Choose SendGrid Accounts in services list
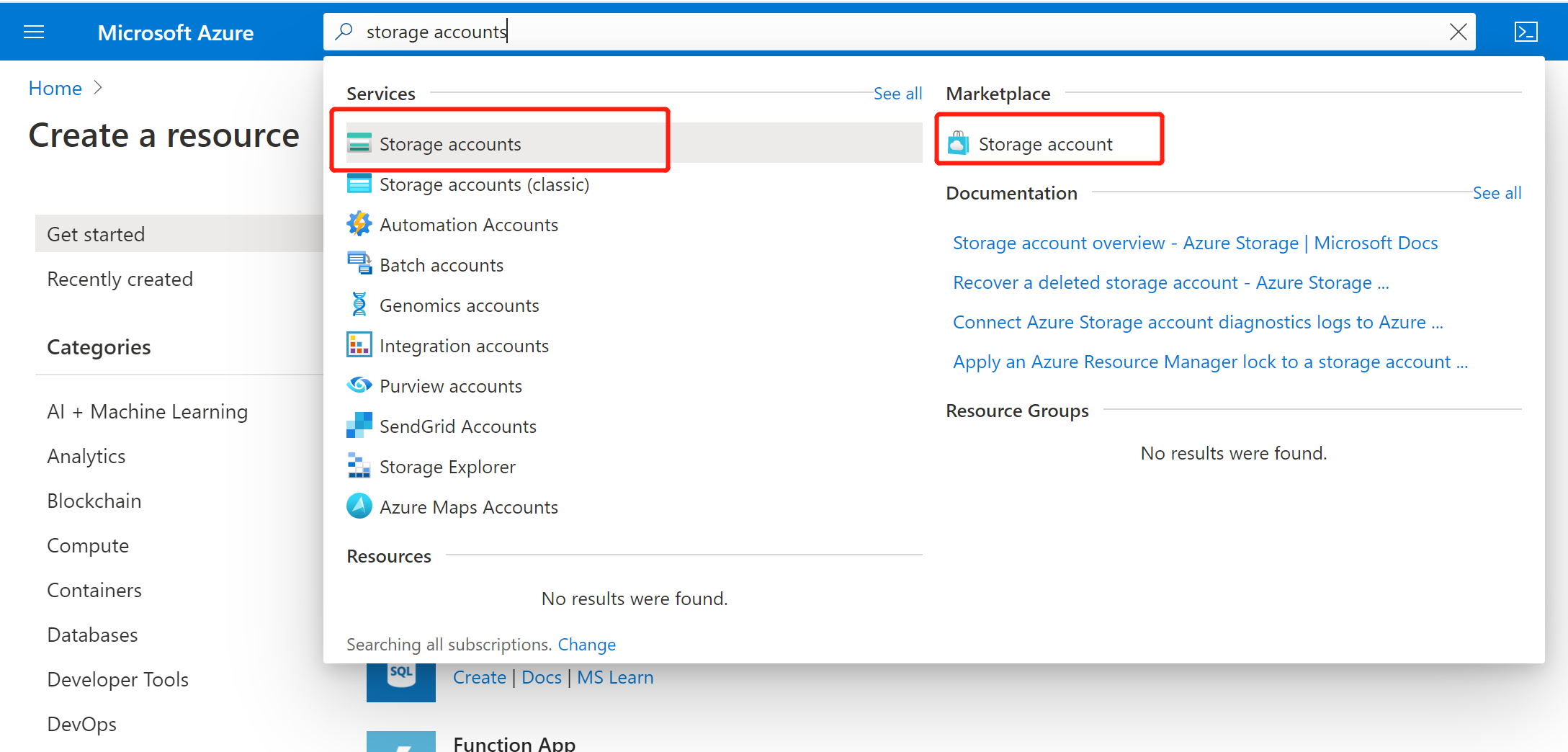 634,426
